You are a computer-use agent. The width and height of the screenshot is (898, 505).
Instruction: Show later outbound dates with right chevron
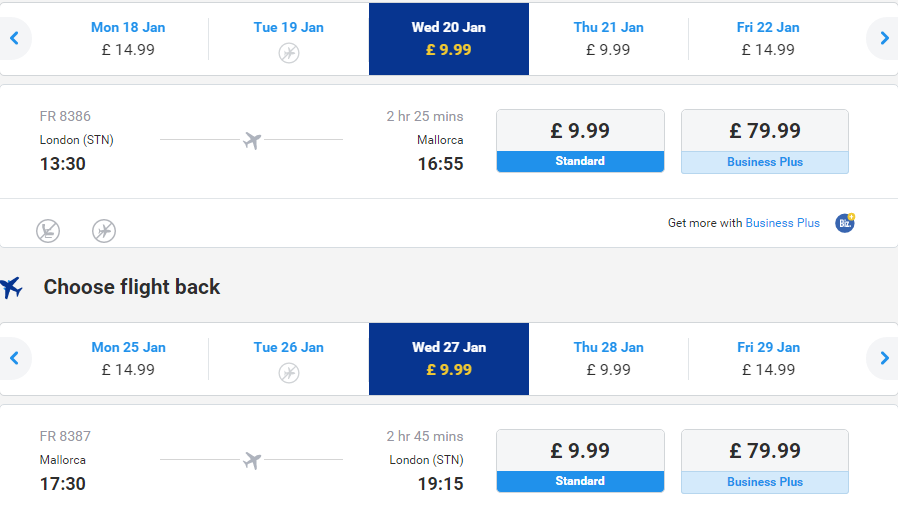[x=884, y=38]
